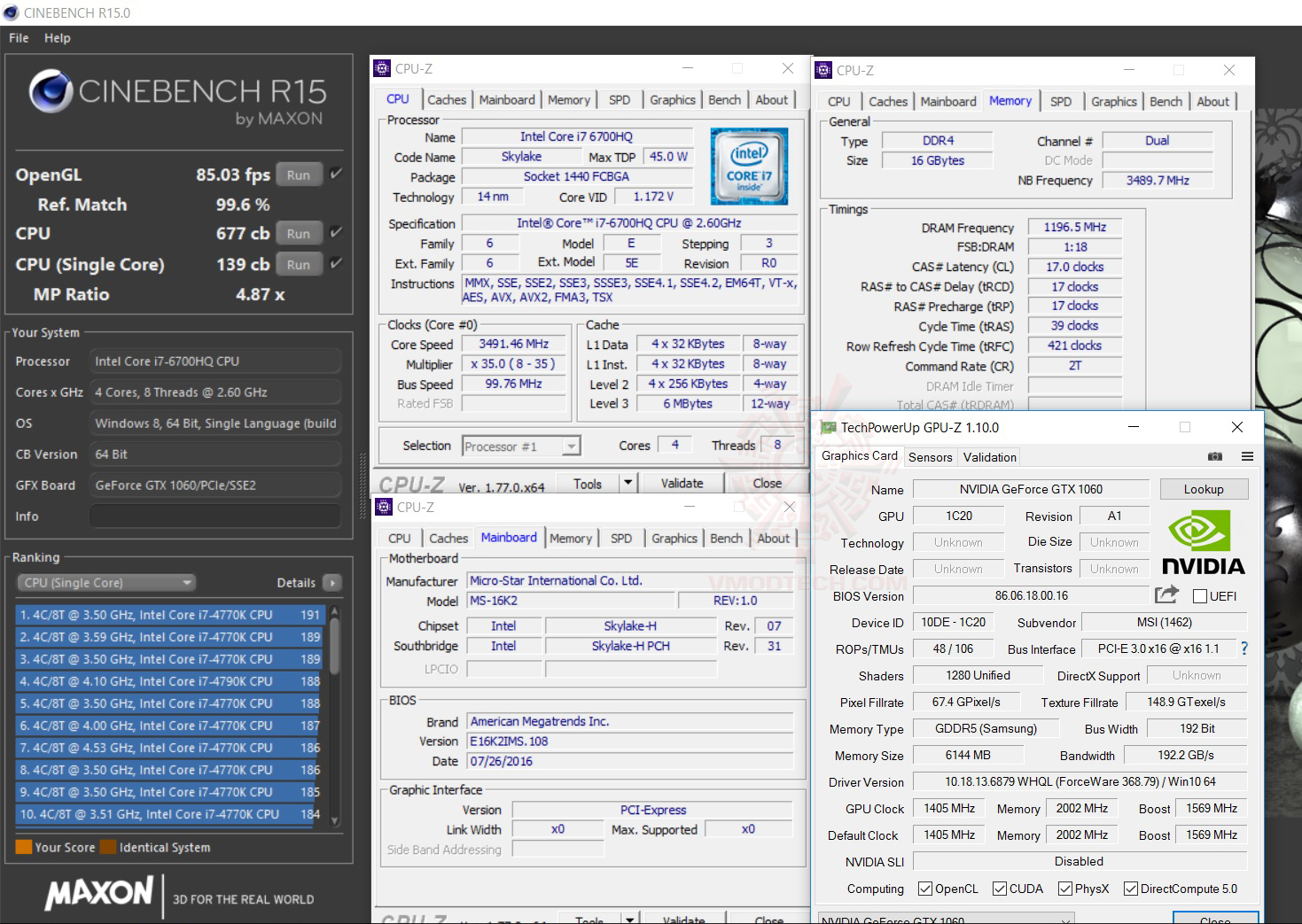Toggle the OpenCL checkbox

pyautogui.click(x=925, y=889)
